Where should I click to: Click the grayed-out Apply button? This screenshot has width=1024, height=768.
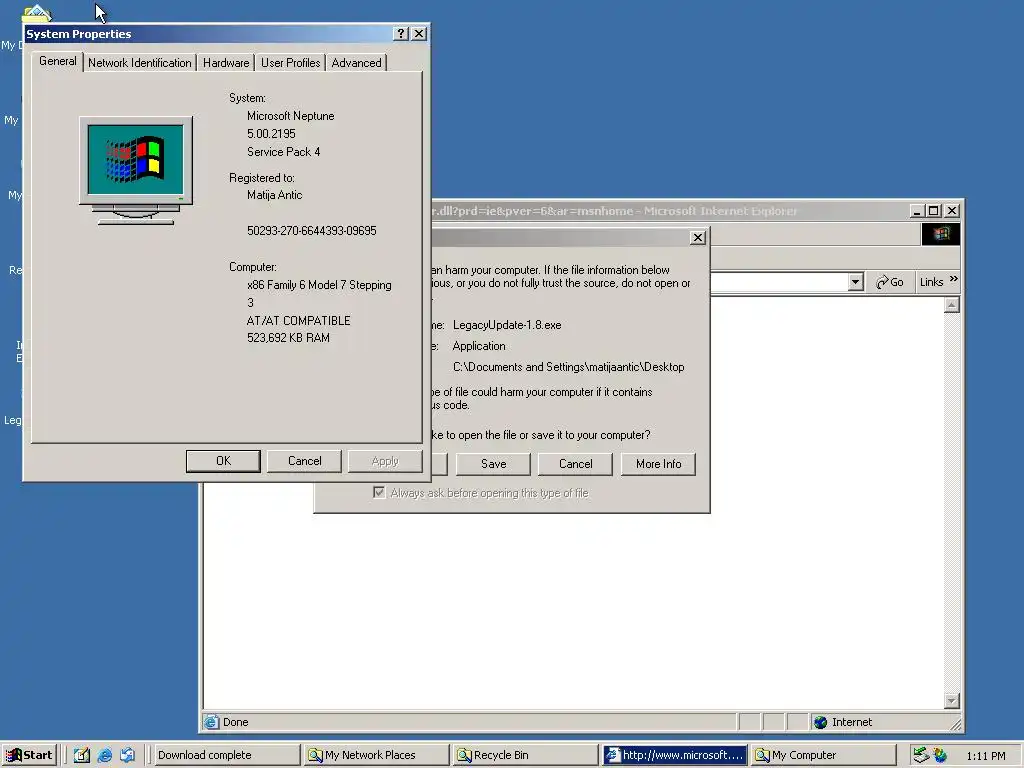[385, 461]
